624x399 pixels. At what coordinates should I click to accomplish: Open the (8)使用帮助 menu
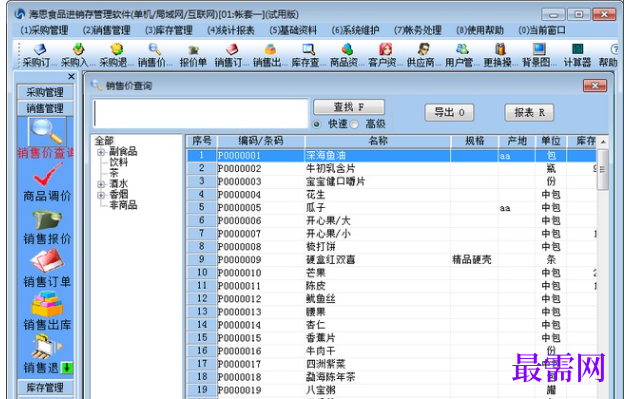[x=480, y=30]
